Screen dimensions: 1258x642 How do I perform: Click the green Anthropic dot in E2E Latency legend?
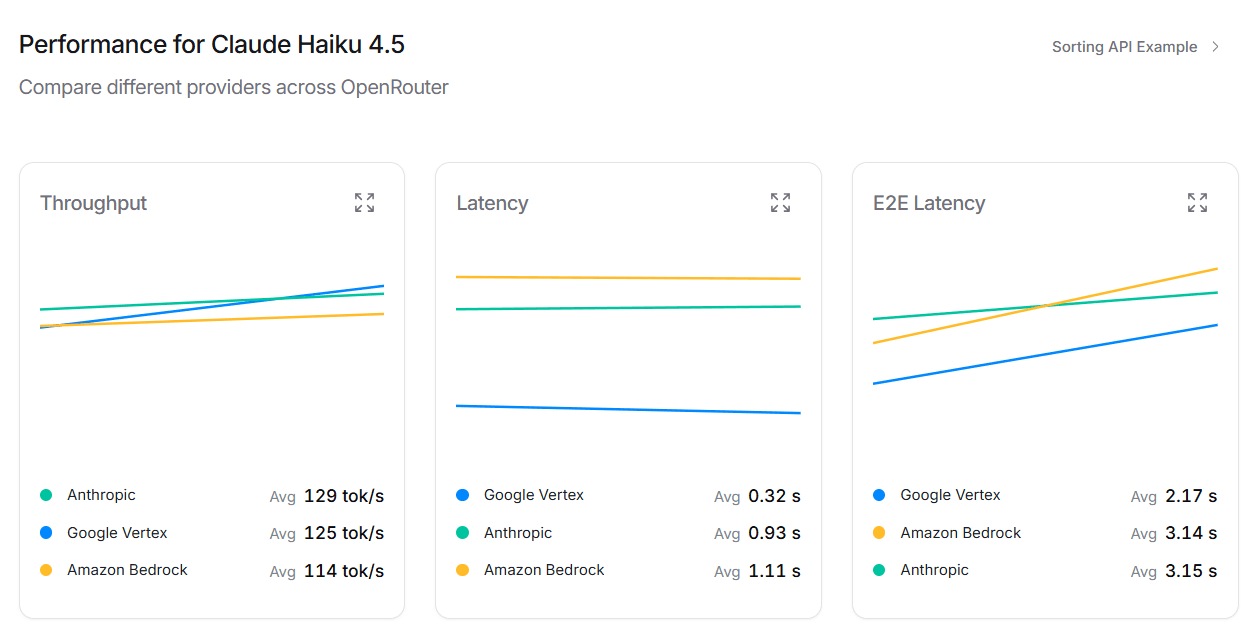pyautogui.click(x=881, y=570)
